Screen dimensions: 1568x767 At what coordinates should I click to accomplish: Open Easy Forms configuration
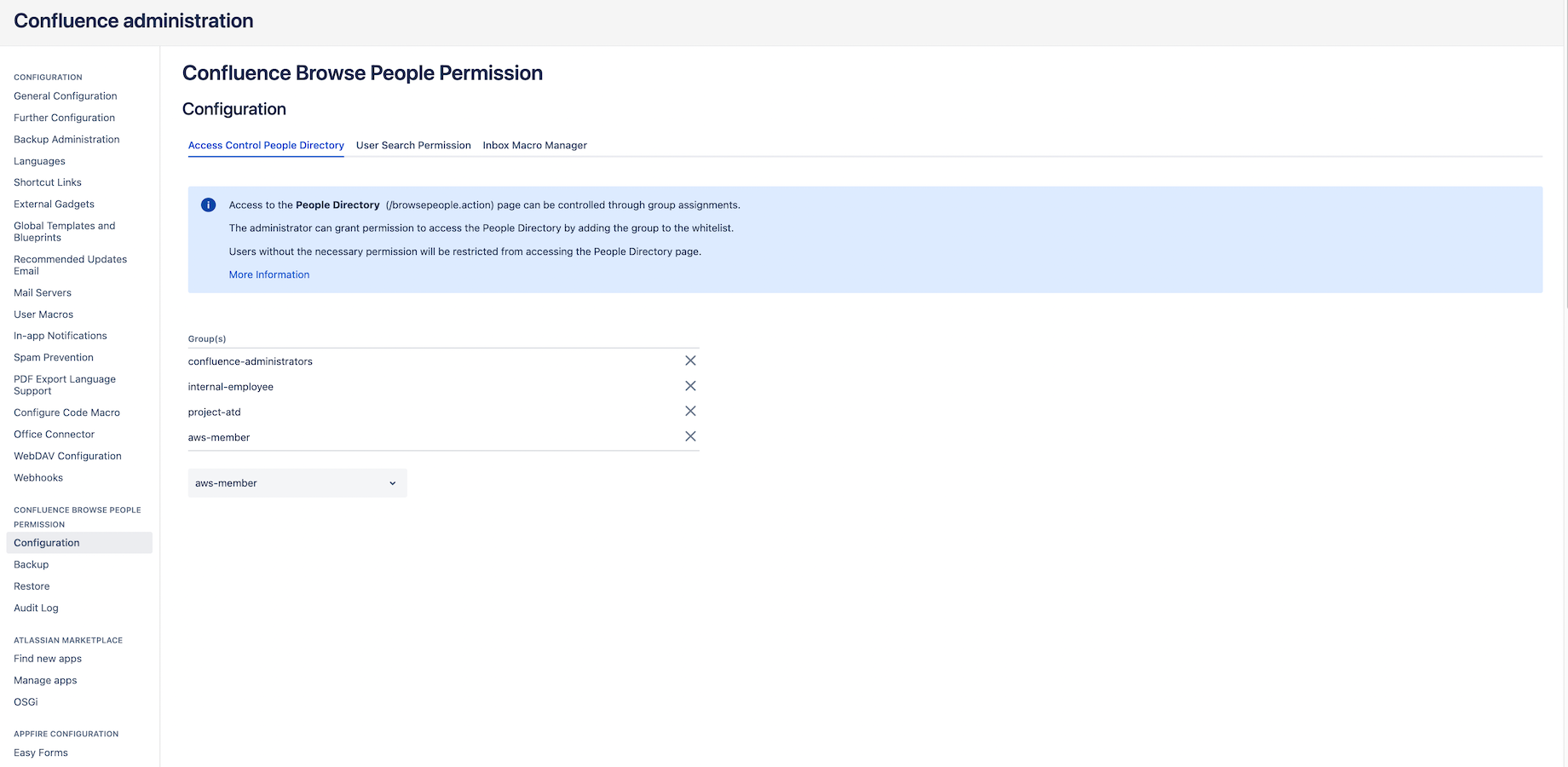[41, 753]
